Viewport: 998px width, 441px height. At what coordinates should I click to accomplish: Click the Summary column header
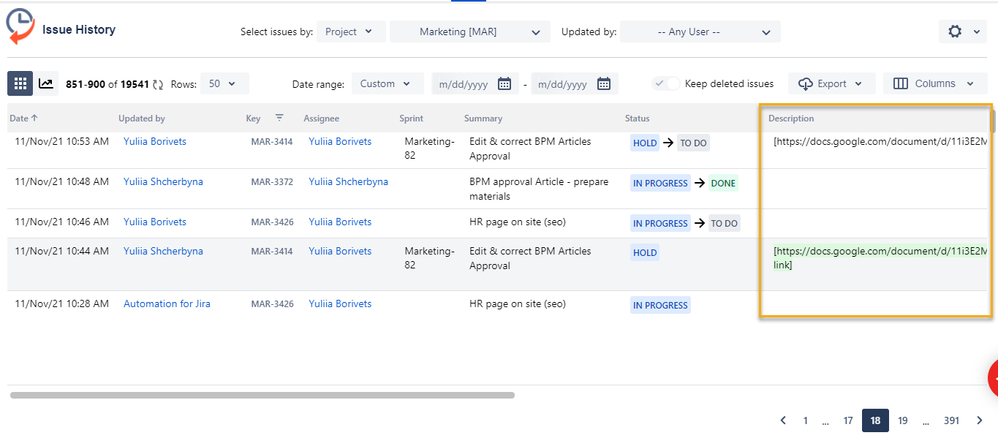[483, 118]
